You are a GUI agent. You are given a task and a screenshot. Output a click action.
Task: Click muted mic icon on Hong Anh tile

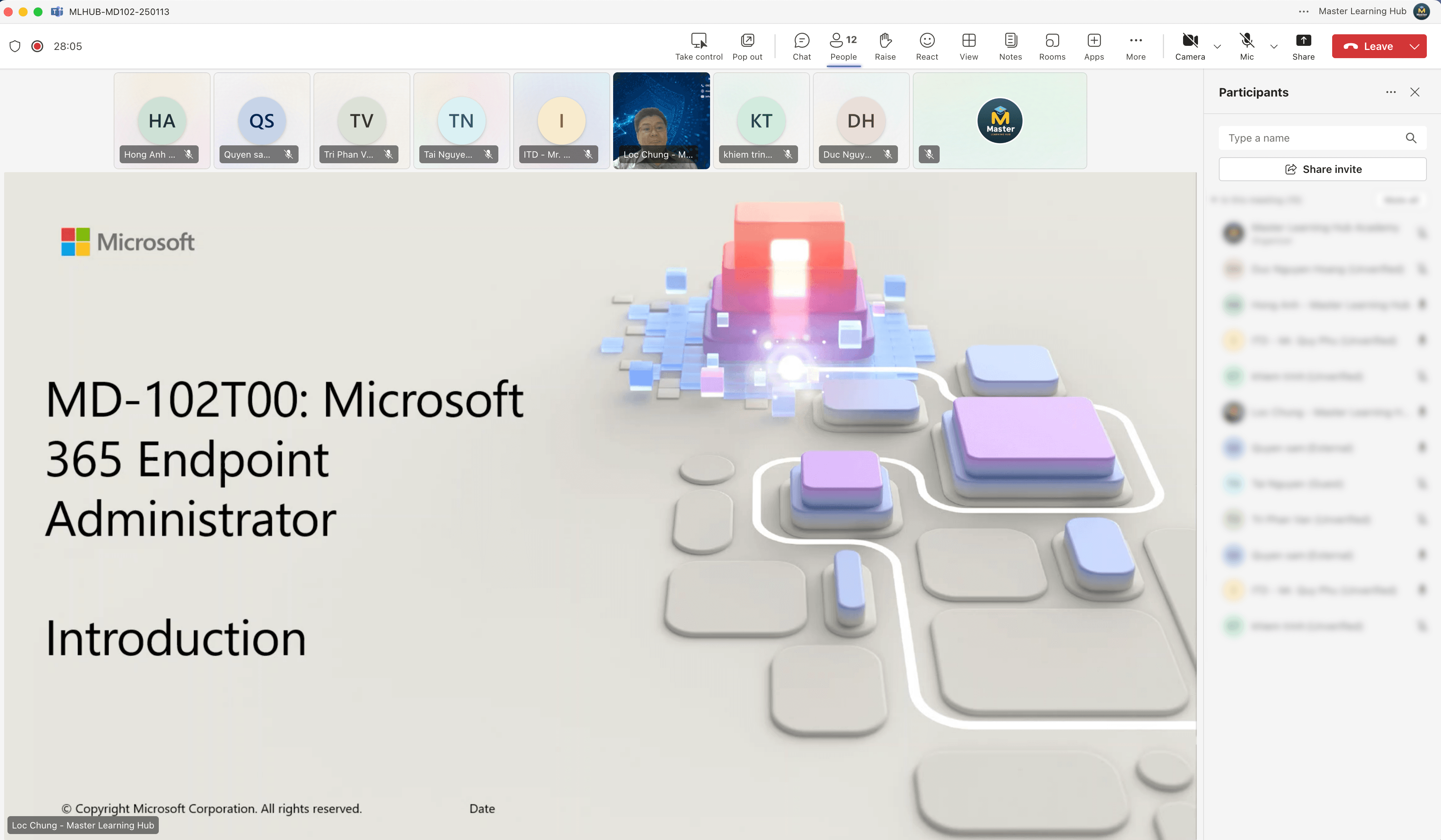(x=189, y=154)
